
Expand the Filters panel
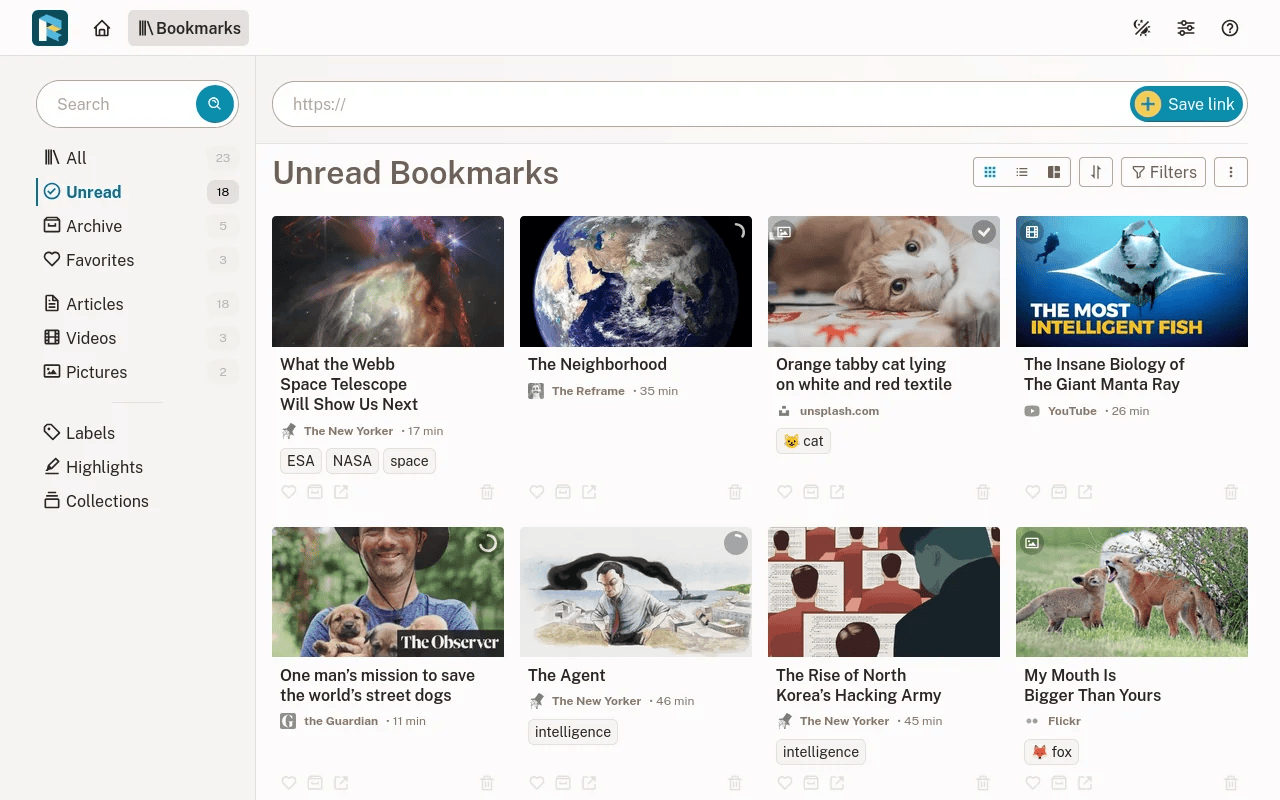pos(1164,172)
